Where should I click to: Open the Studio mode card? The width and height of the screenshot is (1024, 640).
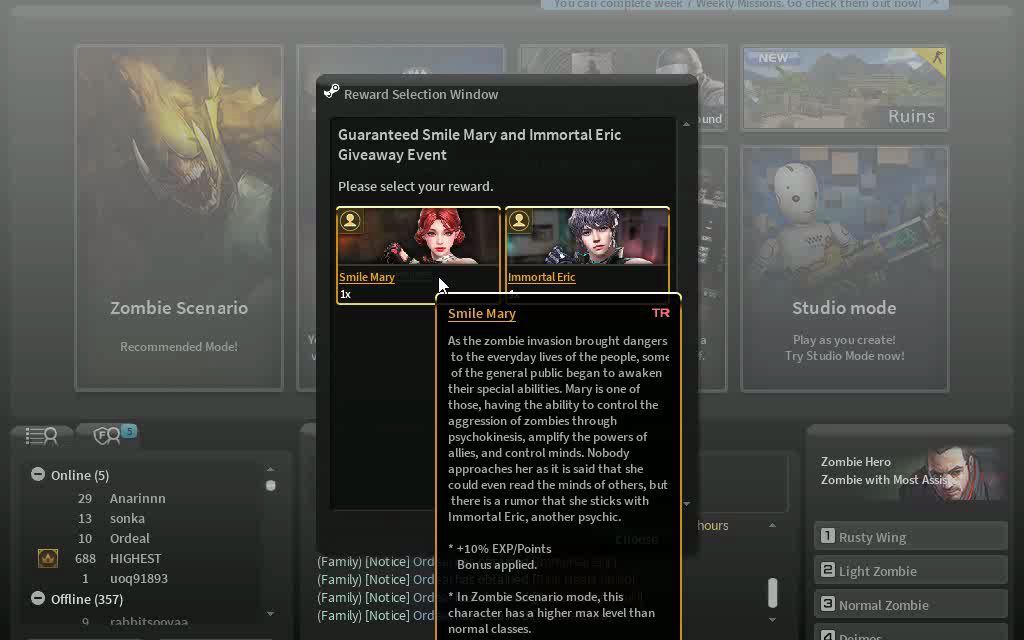click(x=844, y=268)
